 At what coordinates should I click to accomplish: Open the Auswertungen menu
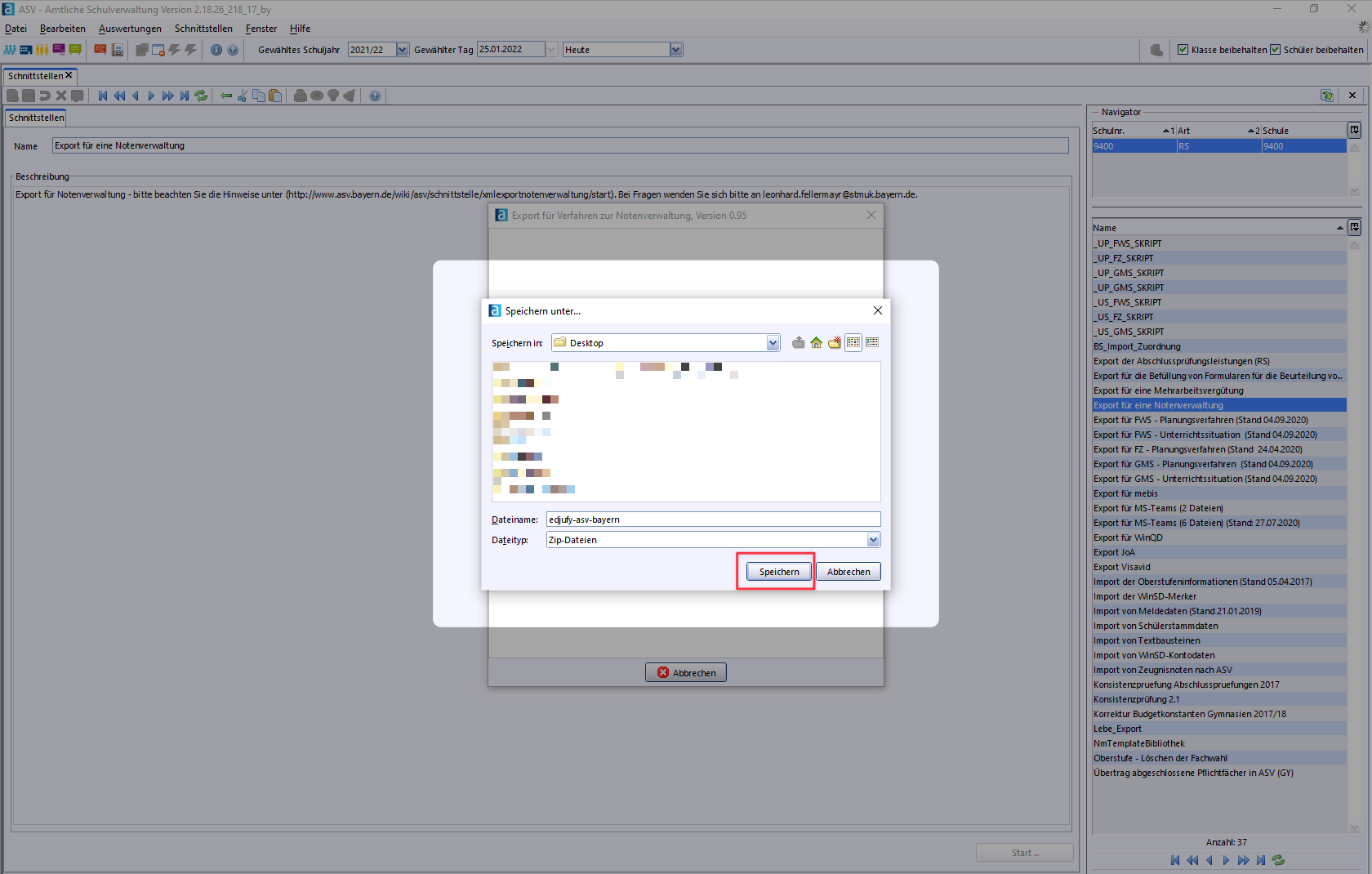click(x=130, y=29)
